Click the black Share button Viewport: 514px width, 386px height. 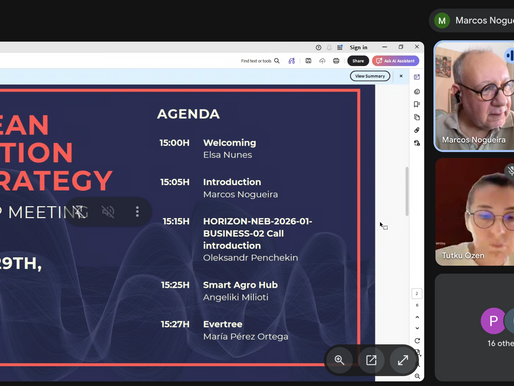[358, 61]
